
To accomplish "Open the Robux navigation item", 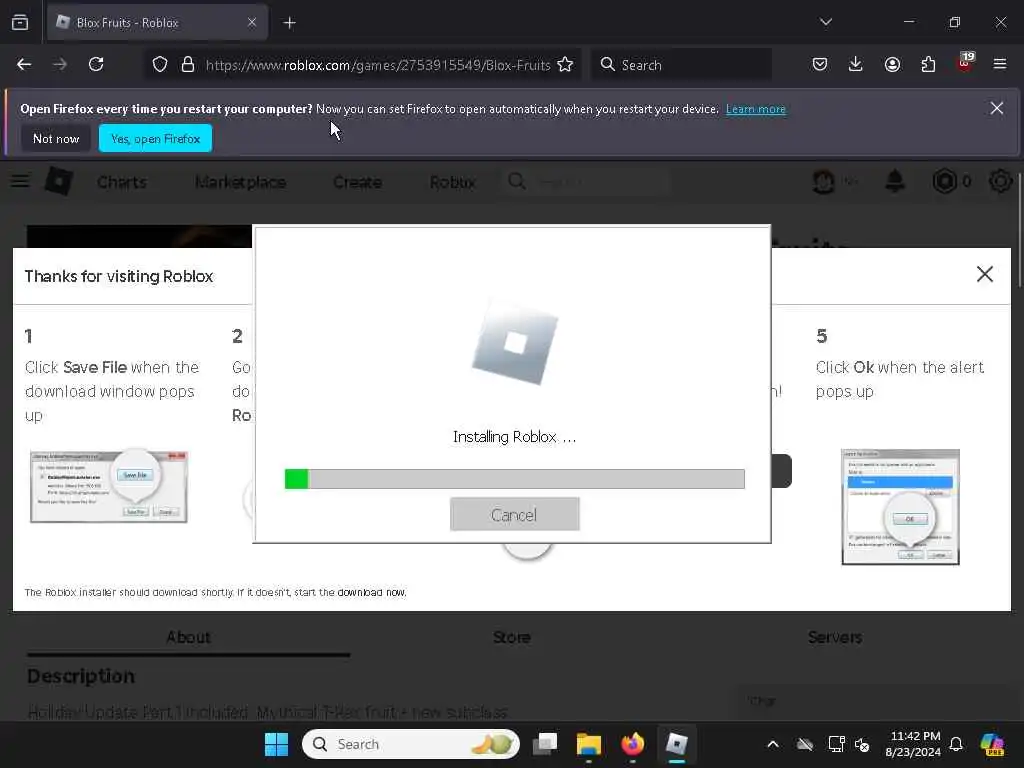I will (453, 182).
